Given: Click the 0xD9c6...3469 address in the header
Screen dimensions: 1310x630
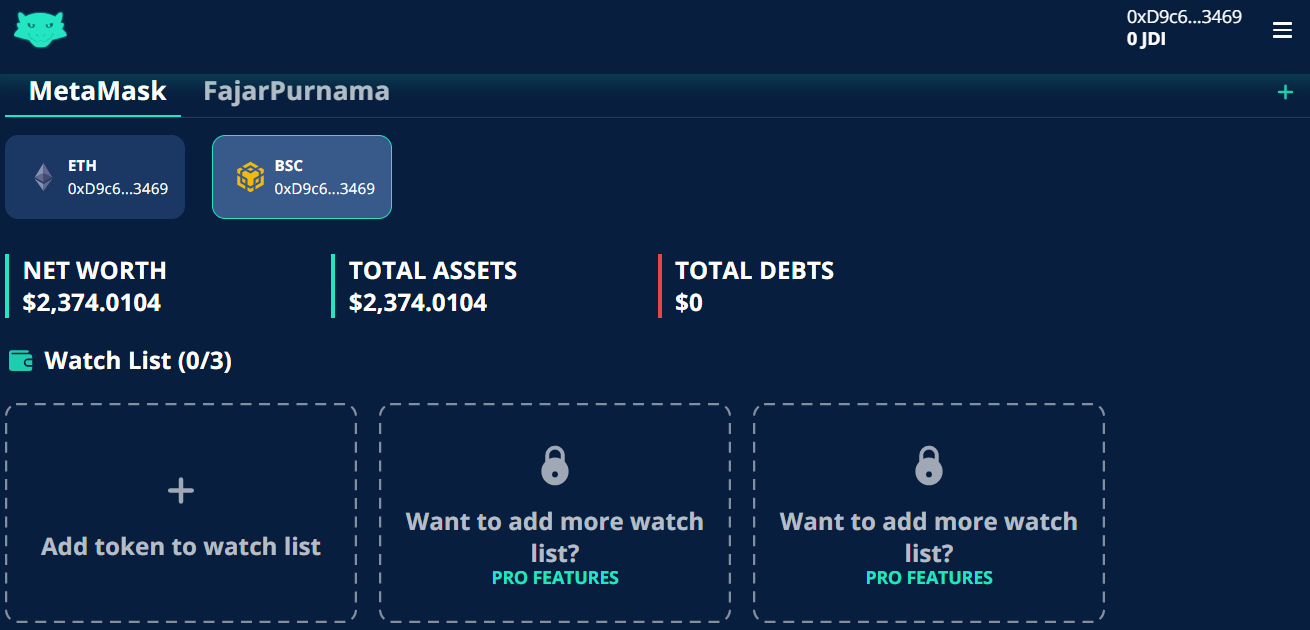Looking at the screenshot, I should pos(1184,16).
